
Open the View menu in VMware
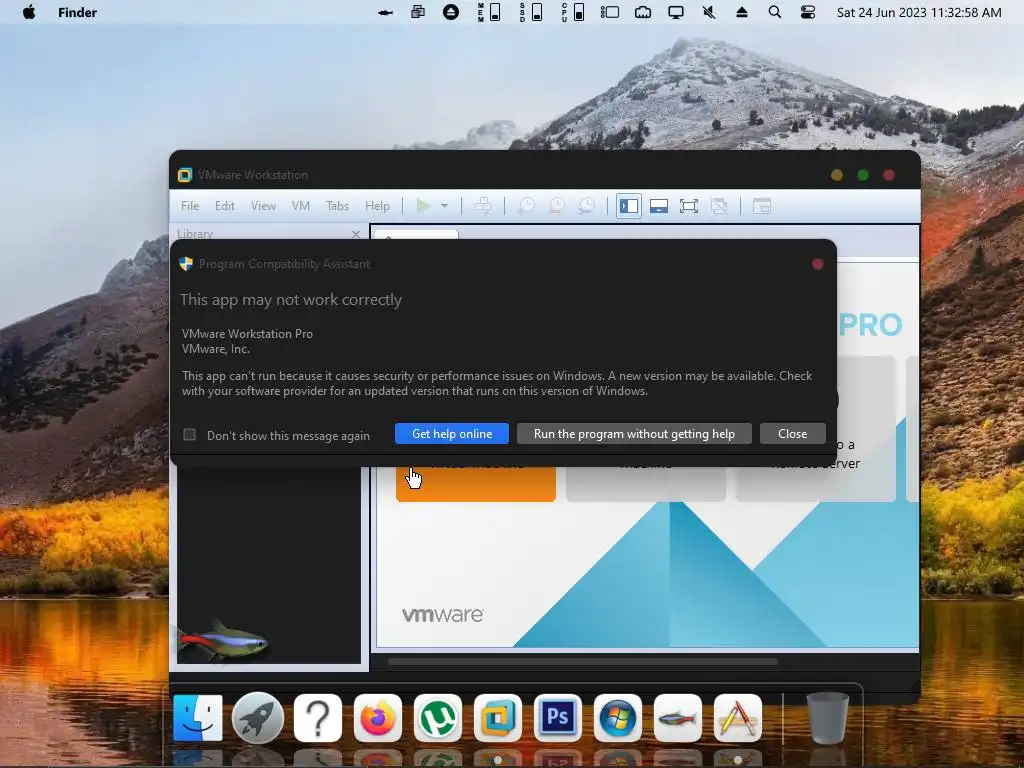coord(263,206)
